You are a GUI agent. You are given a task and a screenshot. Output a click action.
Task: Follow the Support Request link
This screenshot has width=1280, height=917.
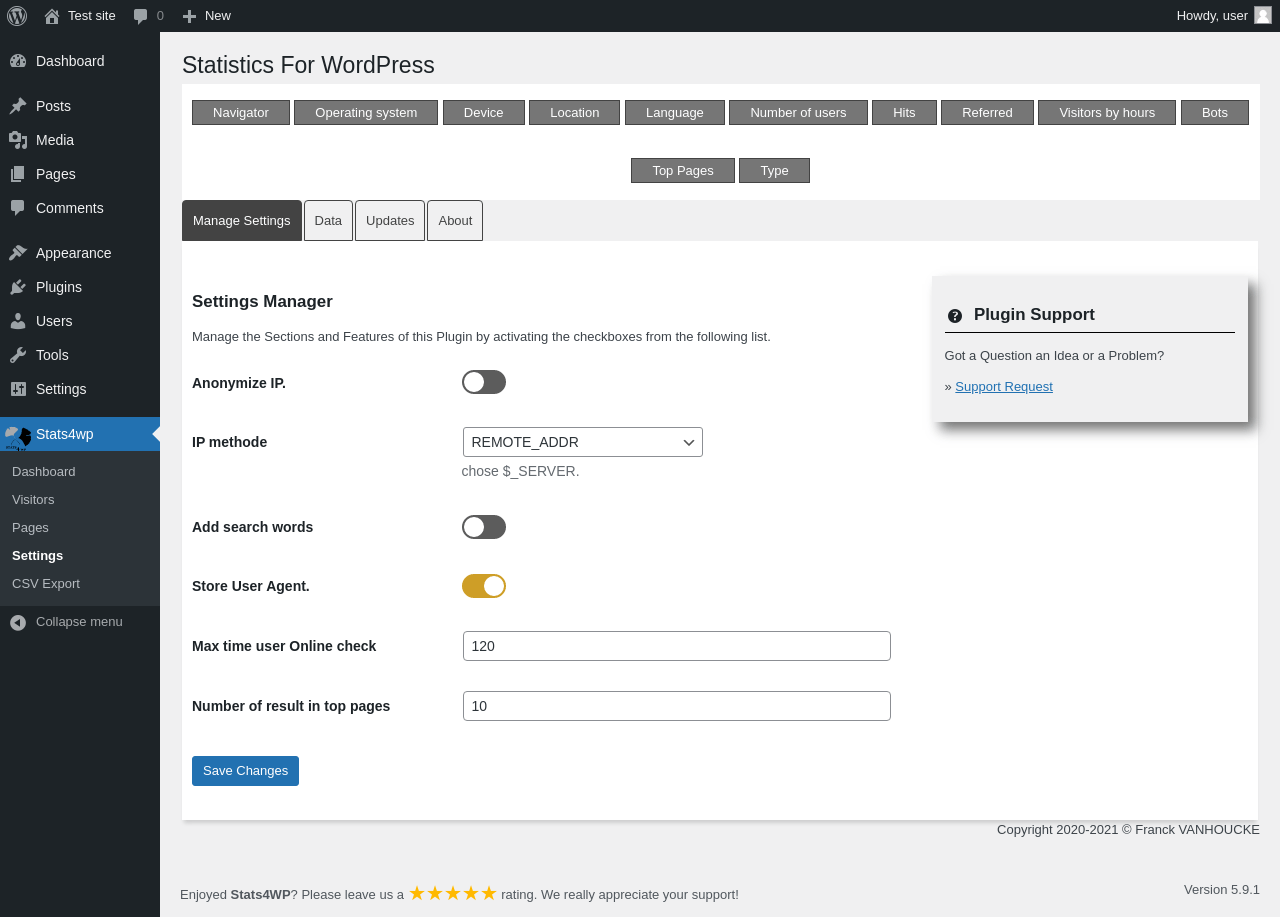click(x=1004, y=387)
